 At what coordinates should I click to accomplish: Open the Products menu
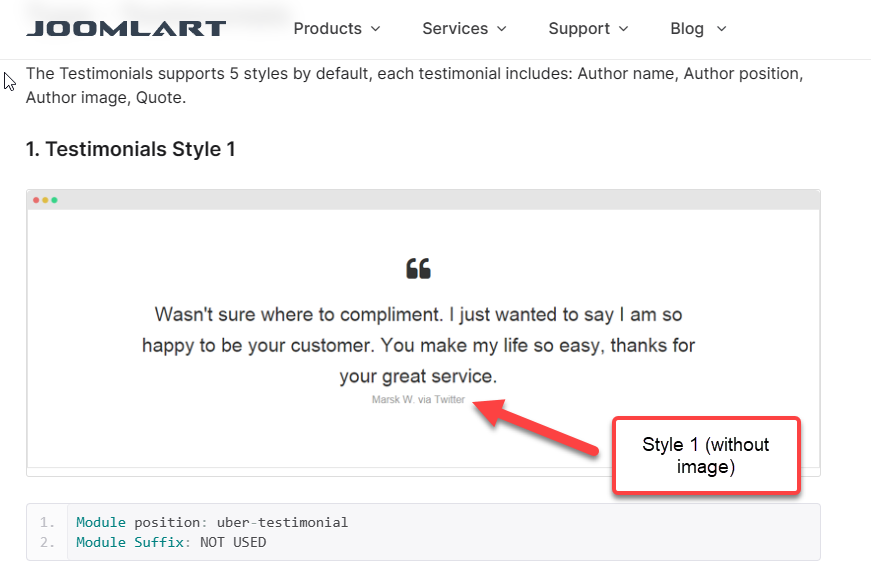click(x=327, y=28)
